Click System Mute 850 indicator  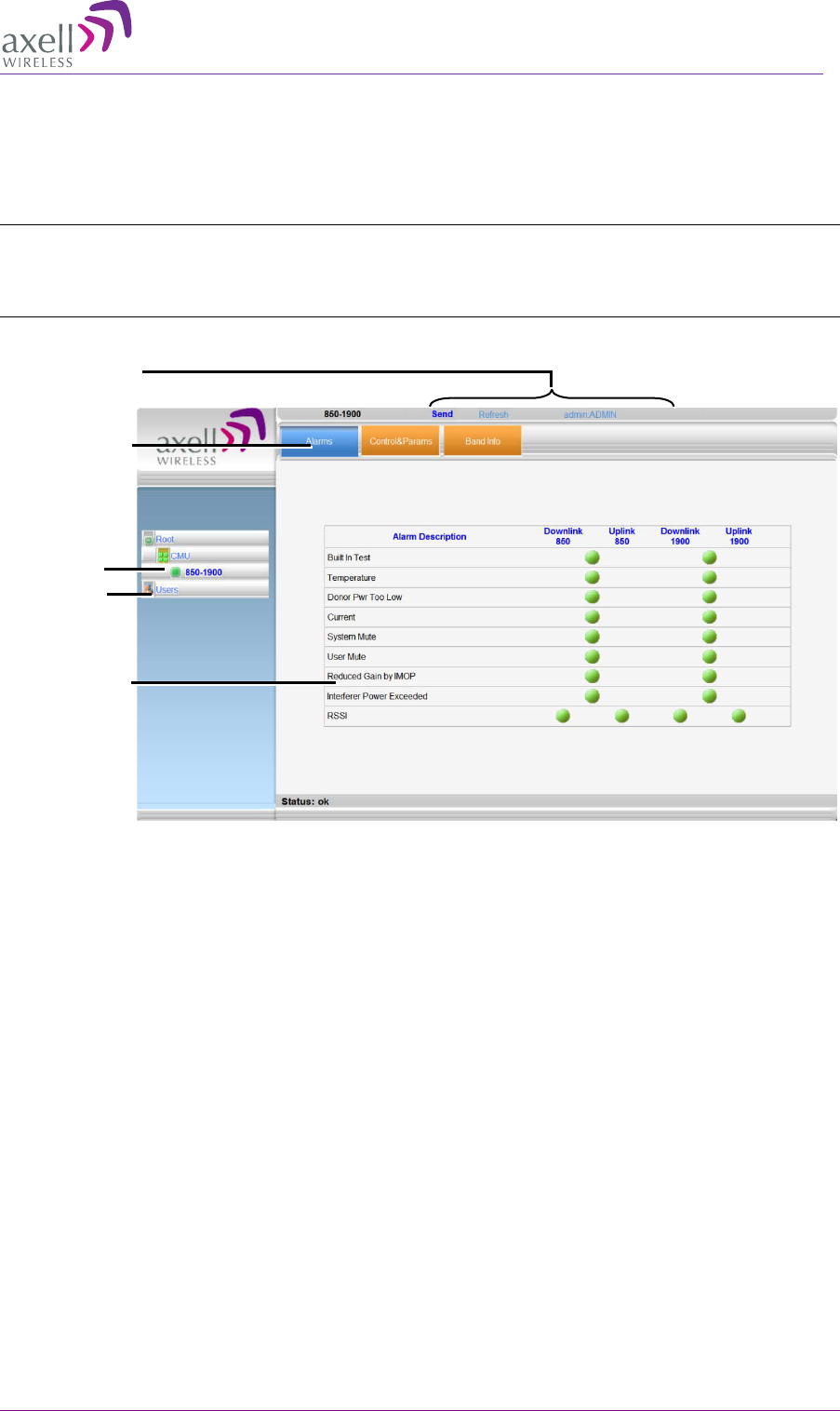click(592, 637)
